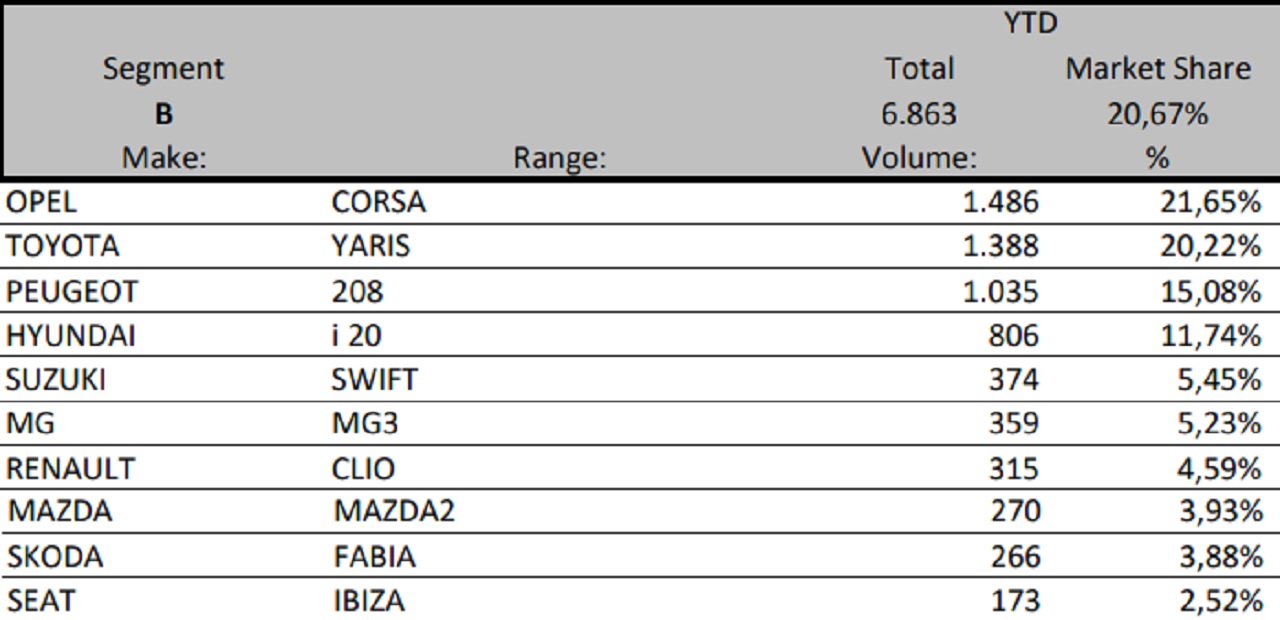Click the Volume: column header
The width and height of the screenshot is (1280, 620).
pos(919,158)
